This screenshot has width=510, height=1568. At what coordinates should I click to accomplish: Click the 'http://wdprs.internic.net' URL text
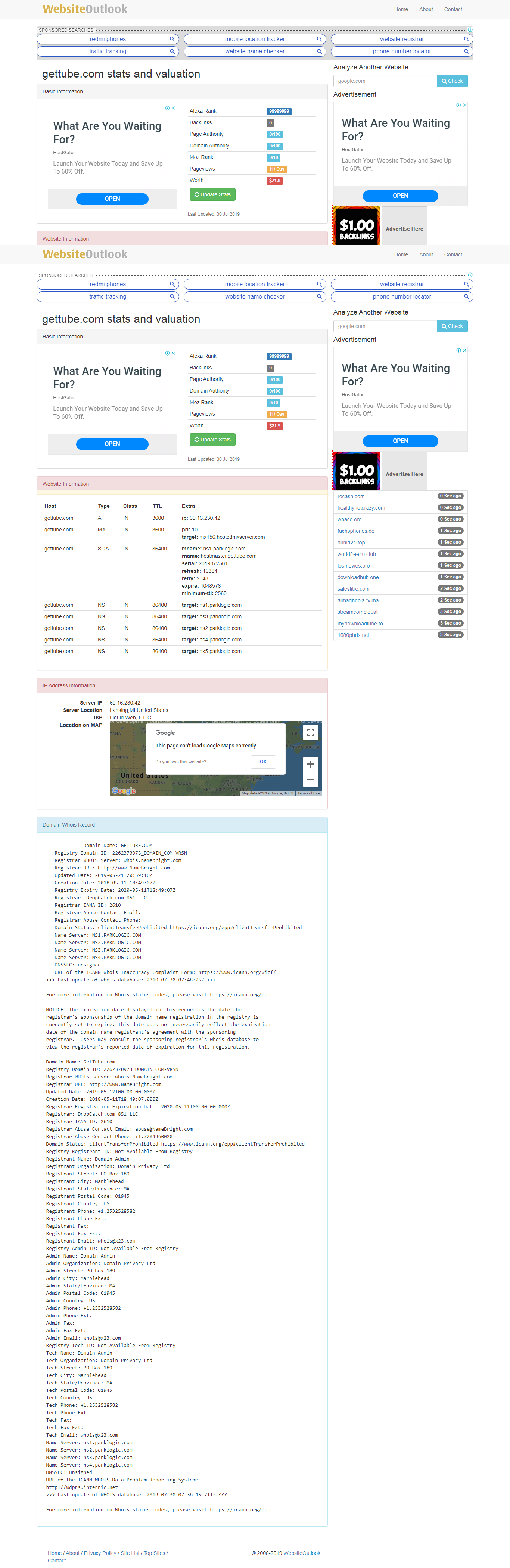click(82, 1487)
